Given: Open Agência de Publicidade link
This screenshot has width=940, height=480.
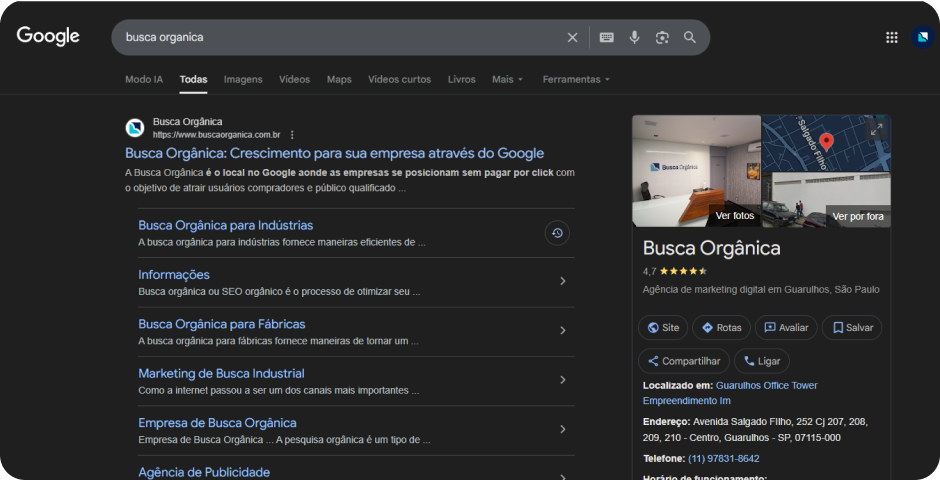Looking at the screenshot, I should 204,472.
